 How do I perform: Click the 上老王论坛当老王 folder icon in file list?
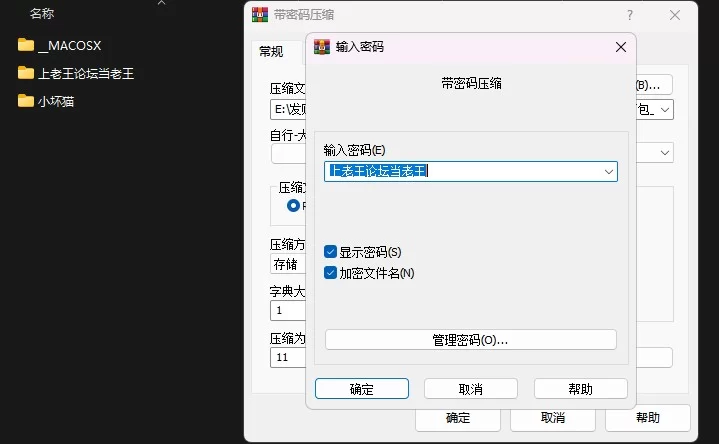pos(26,73)
